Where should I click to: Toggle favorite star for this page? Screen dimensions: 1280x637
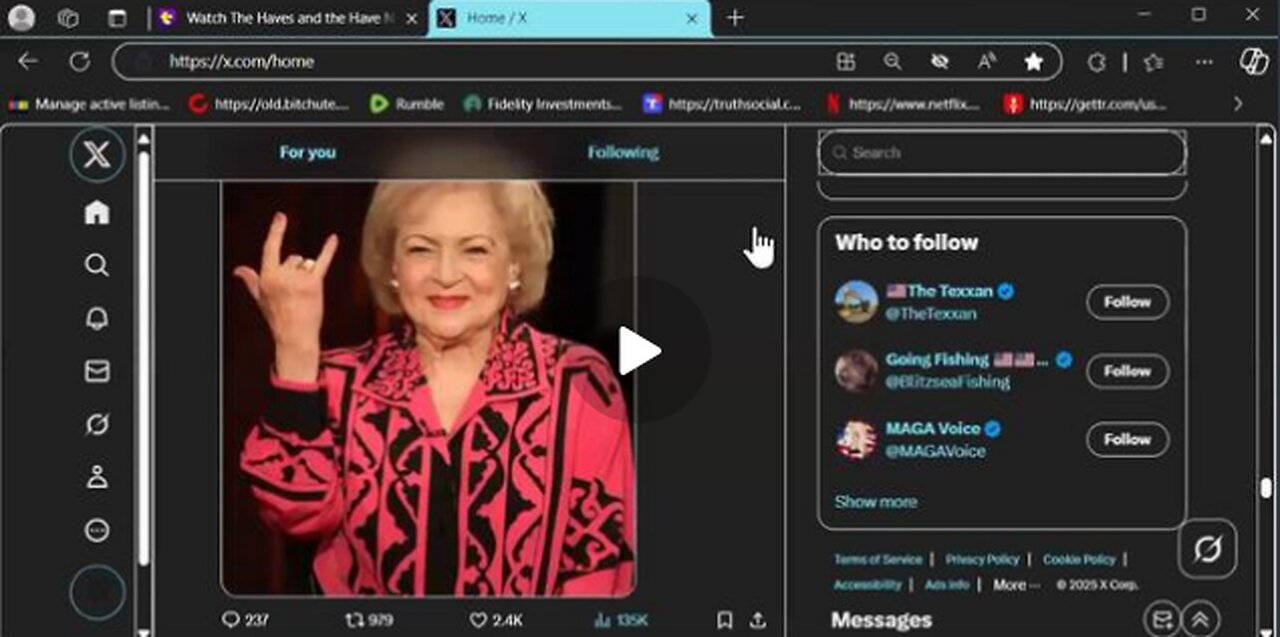[1033, 61]
